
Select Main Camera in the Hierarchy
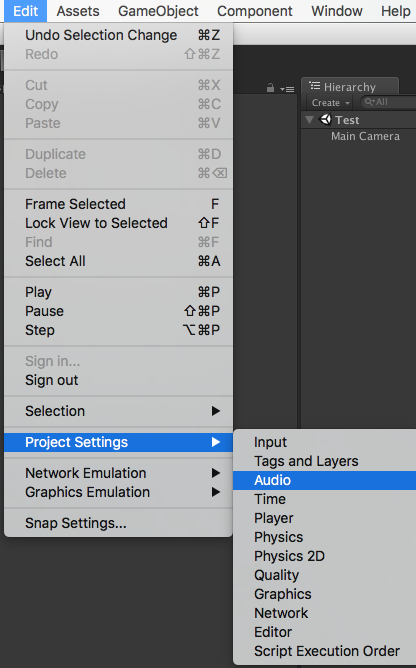click(365, 136)
